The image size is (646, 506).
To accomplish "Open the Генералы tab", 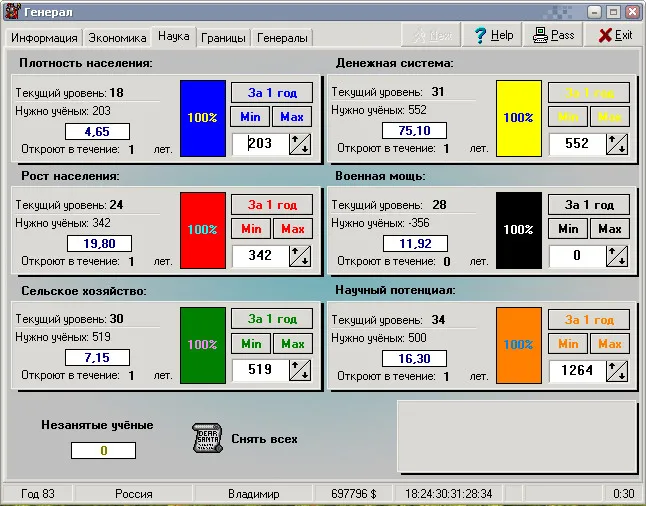I will 282,38.
